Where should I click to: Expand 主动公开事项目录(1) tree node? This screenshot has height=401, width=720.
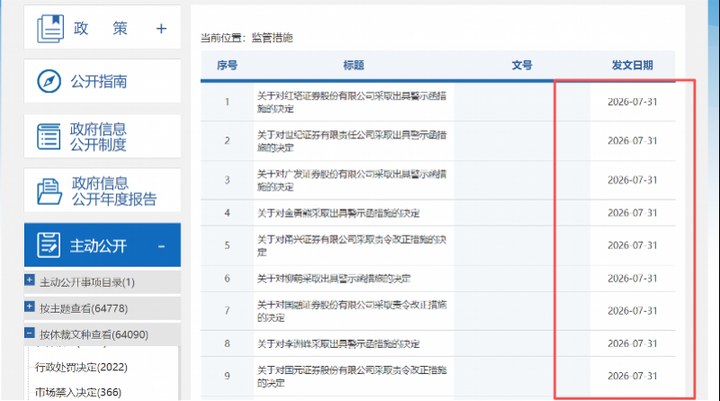pos(29,280)
